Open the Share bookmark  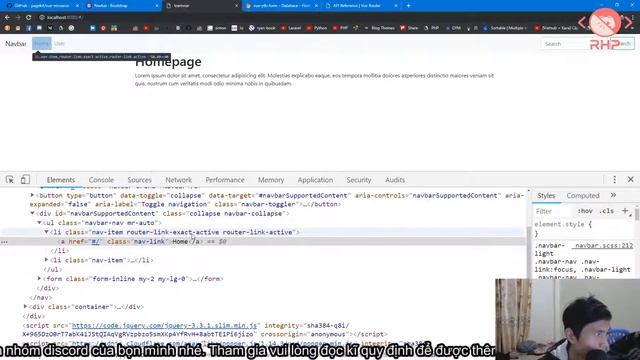click(409, 28)
